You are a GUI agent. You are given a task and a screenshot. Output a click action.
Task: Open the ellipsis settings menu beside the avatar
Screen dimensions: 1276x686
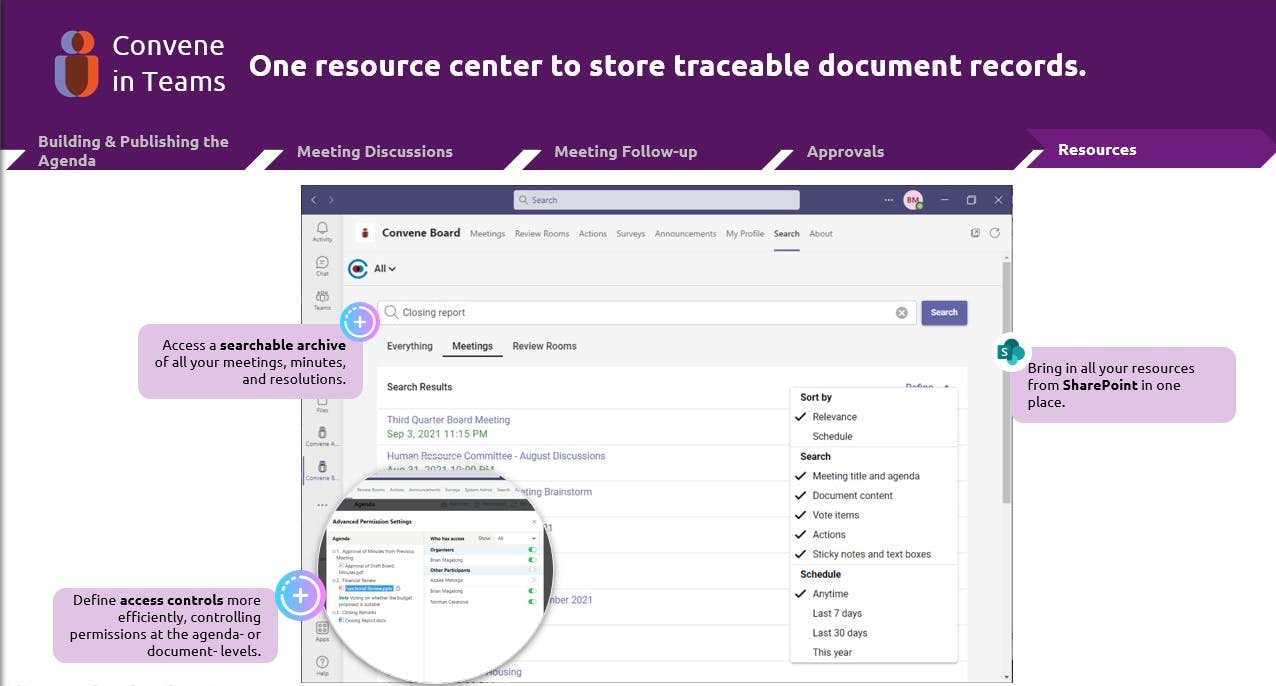click(x=889, y=200)
